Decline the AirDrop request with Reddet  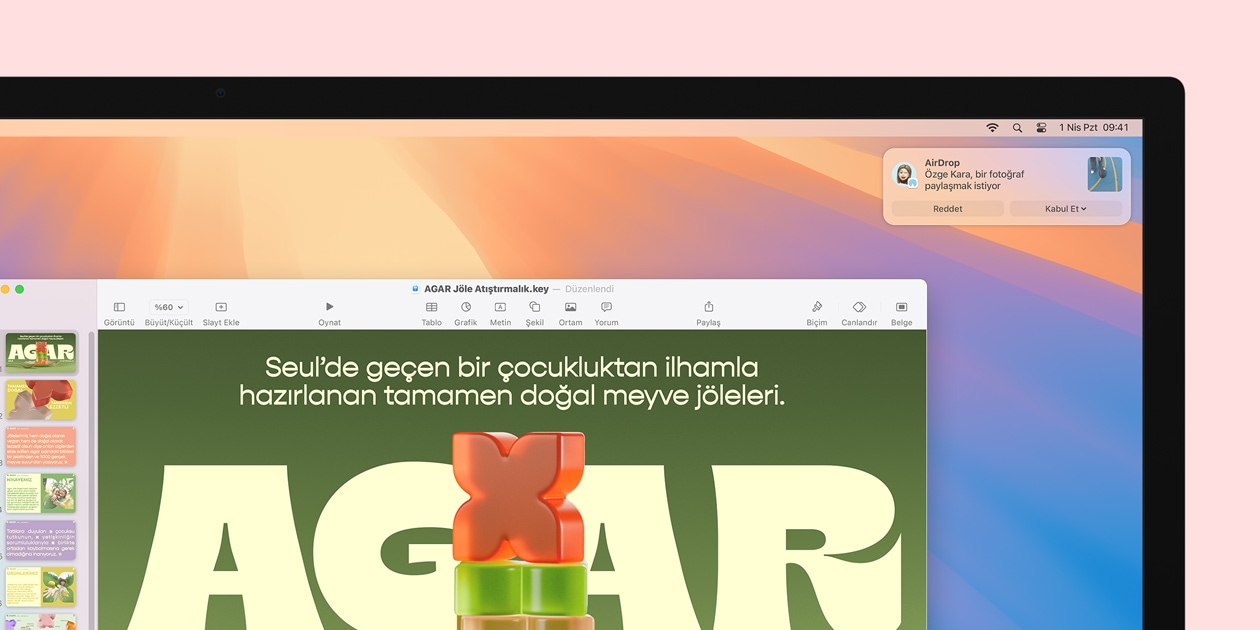tap(946, 208)
